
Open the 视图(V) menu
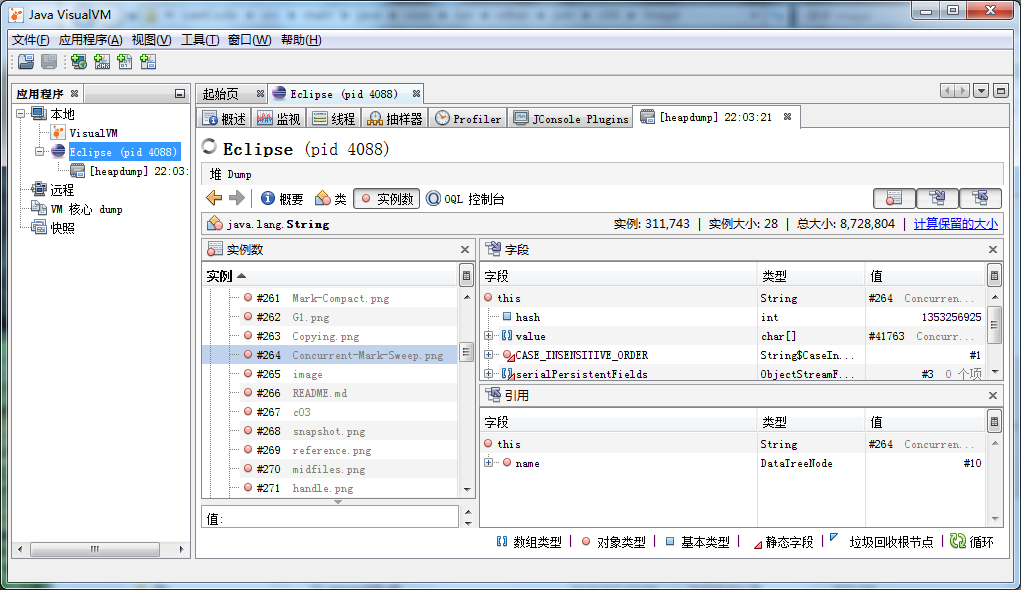[152, 40]
